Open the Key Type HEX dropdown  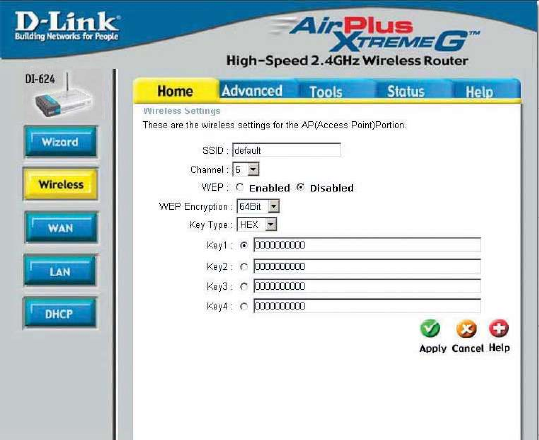pos(256,225)
